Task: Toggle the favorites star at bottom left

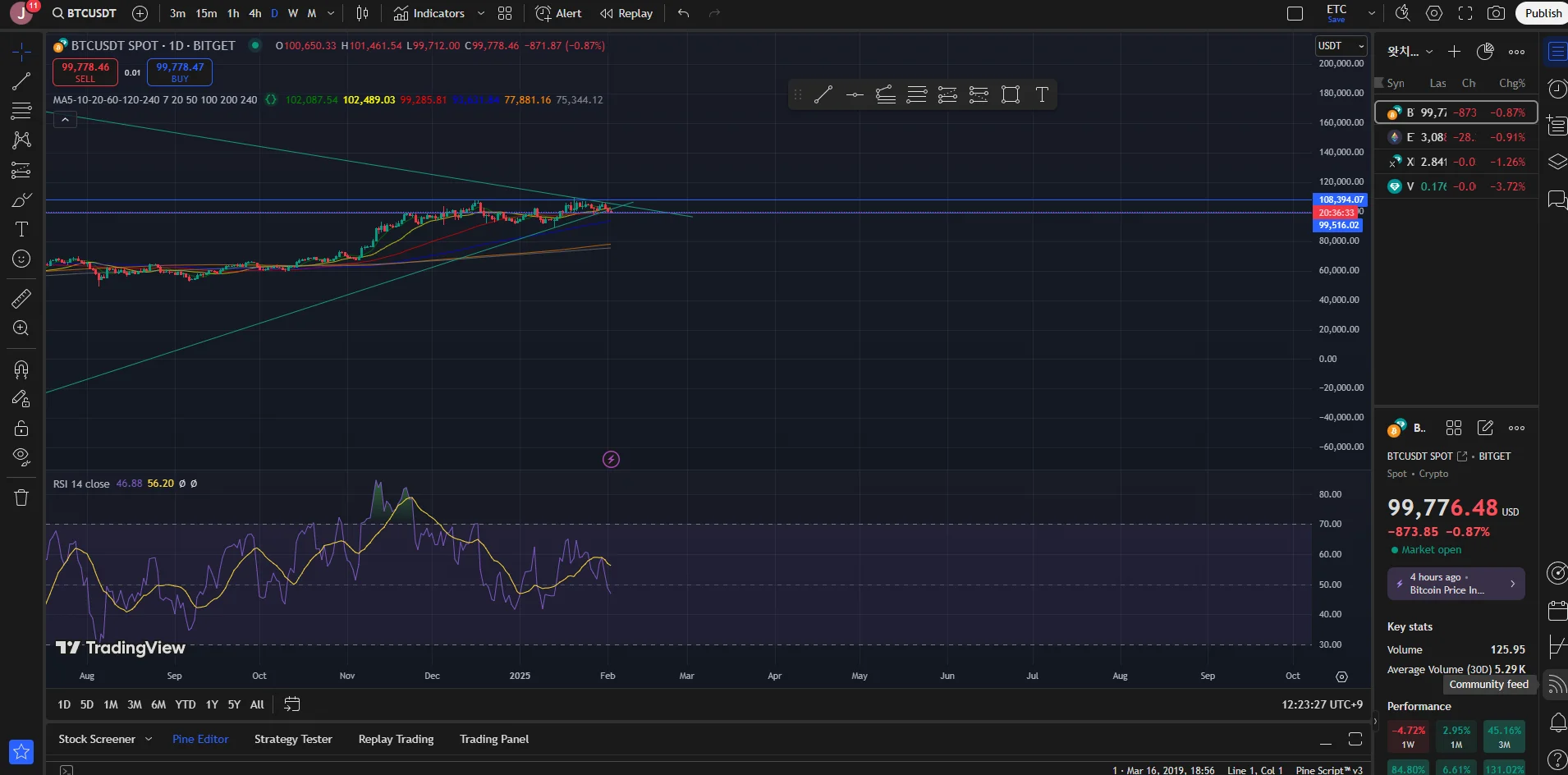Action: click(21, 751)
